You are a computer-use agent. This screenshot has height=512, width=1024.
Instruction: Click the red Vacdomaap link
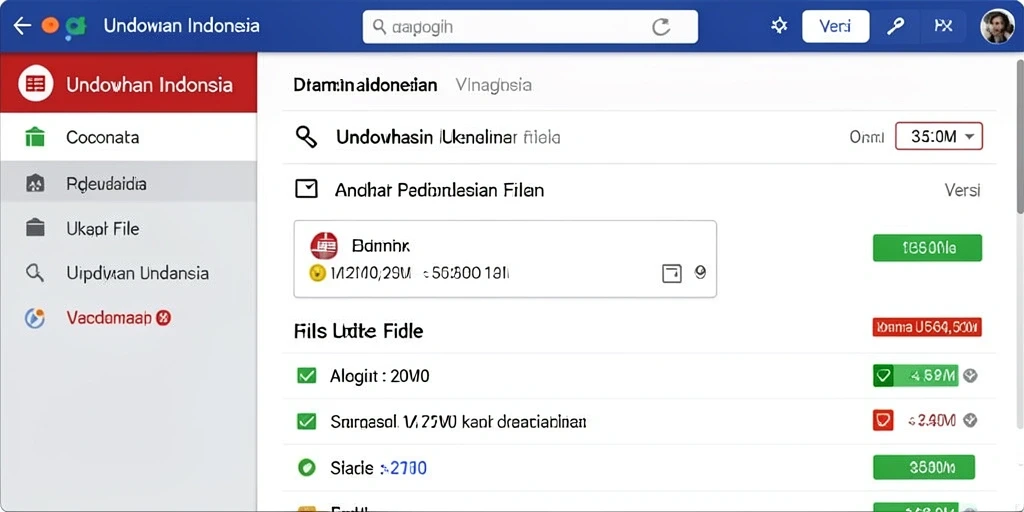[109, 318]
